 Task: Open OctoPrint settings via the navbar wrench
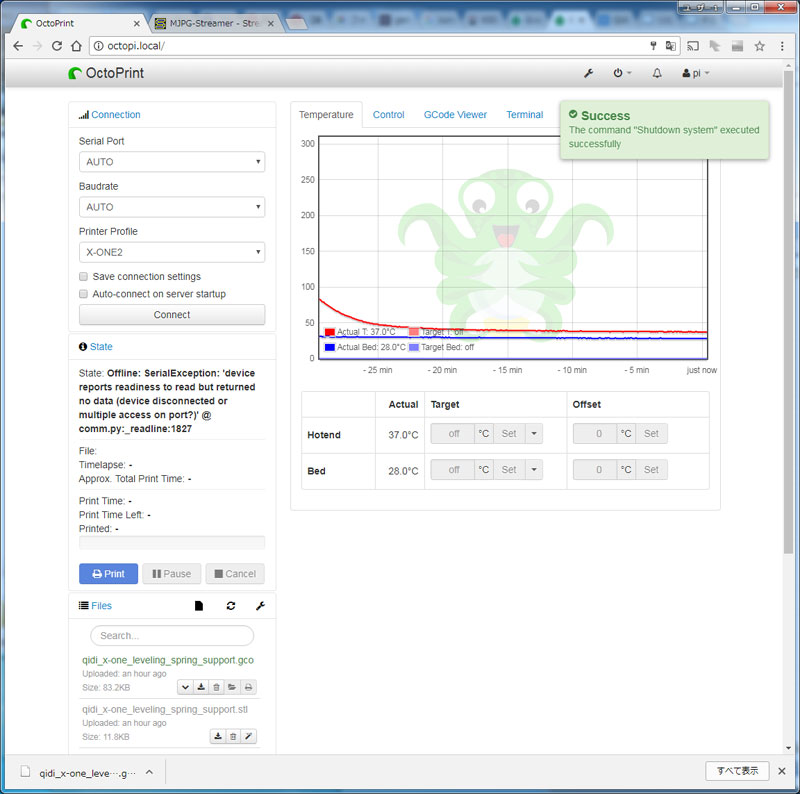(x=588, y=73)
